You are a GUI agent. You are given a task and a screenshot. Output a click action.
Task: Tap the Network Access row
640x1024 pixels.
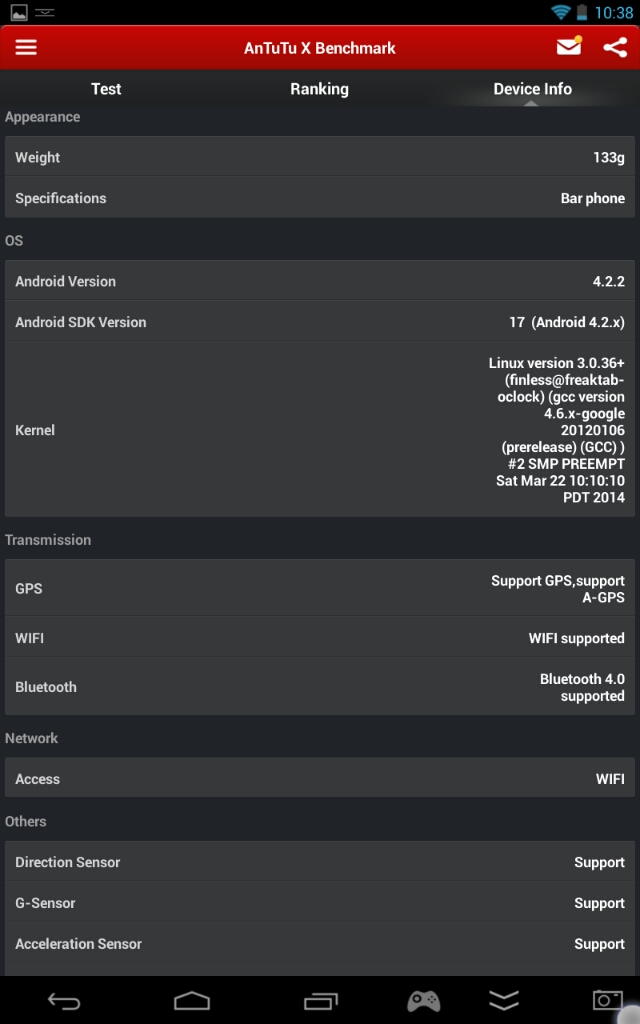[320, 779]
